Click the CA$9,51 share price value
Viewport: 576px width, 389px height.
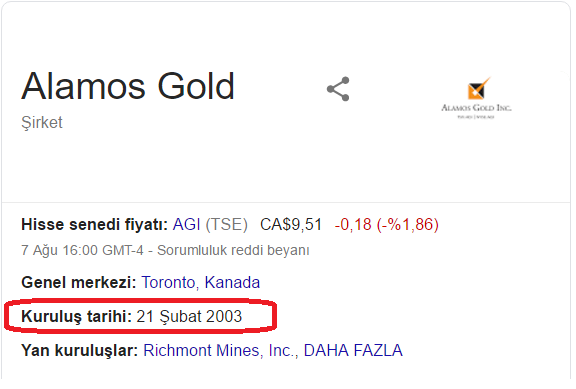coord(291,224)
